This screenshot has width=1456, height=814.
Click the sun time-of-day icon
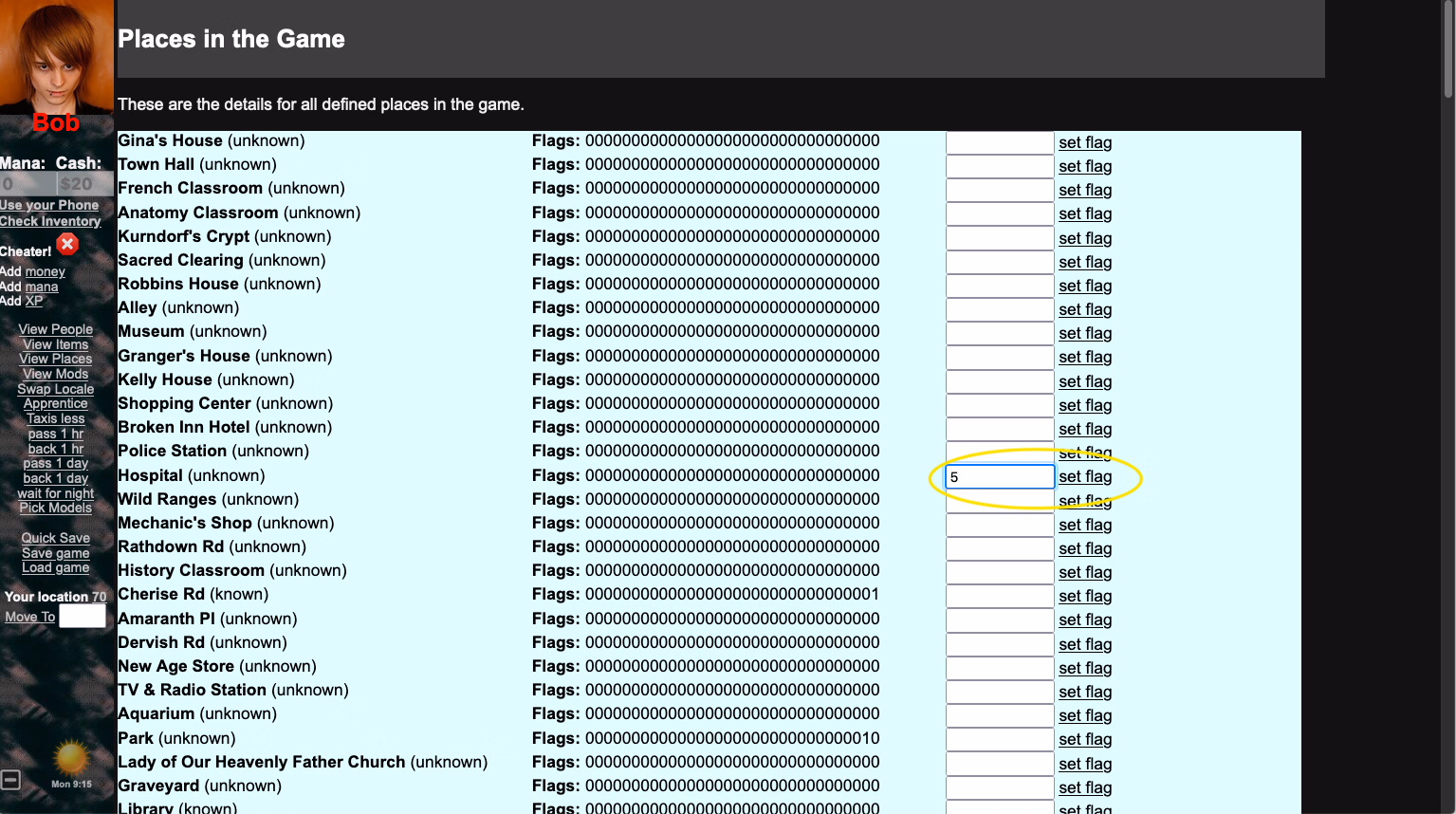pyautogui.click(x=70, y=759)
